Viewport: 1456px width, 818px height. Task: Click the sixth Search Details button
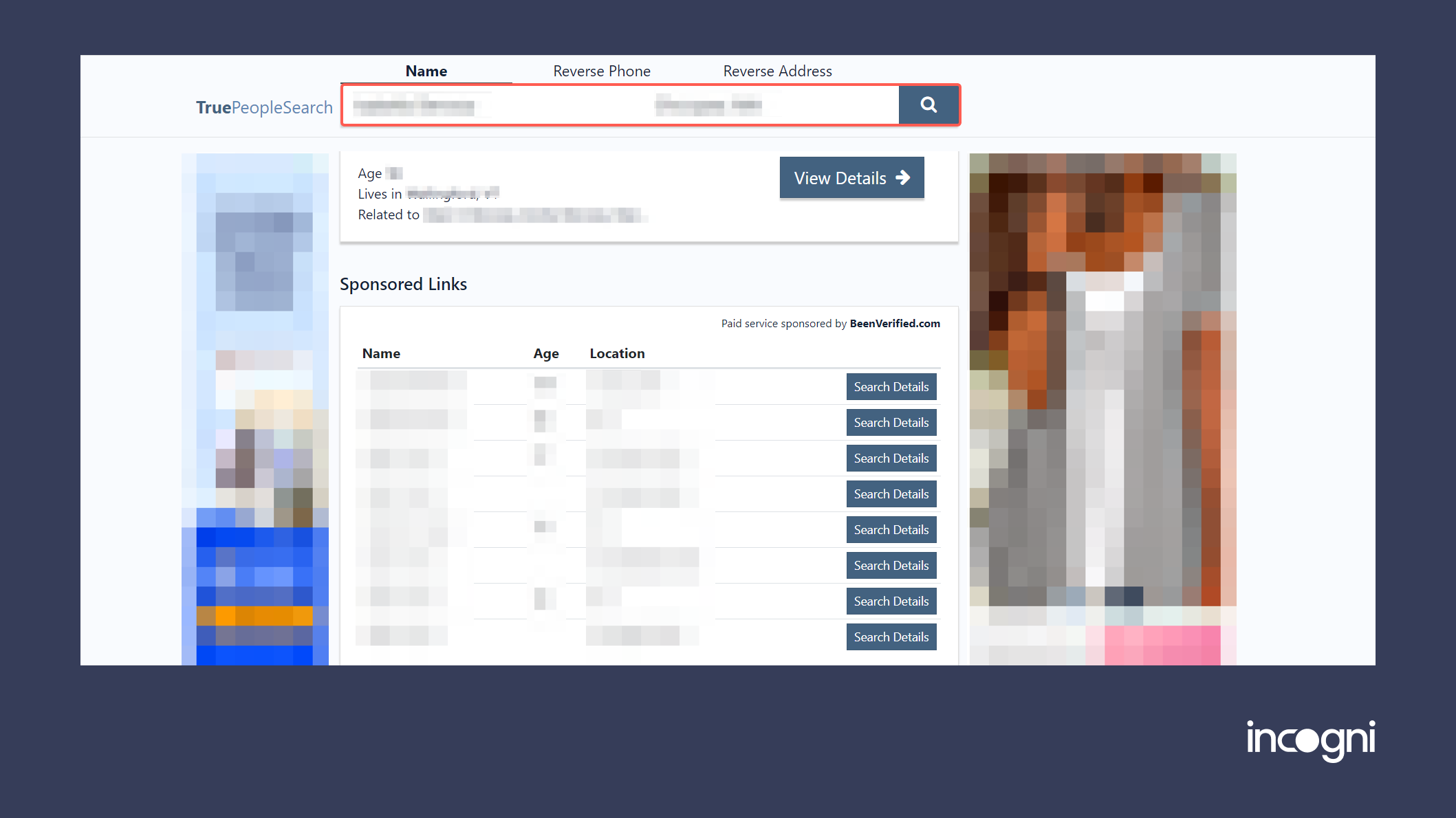pyautogui.click(x=891, y=566)
